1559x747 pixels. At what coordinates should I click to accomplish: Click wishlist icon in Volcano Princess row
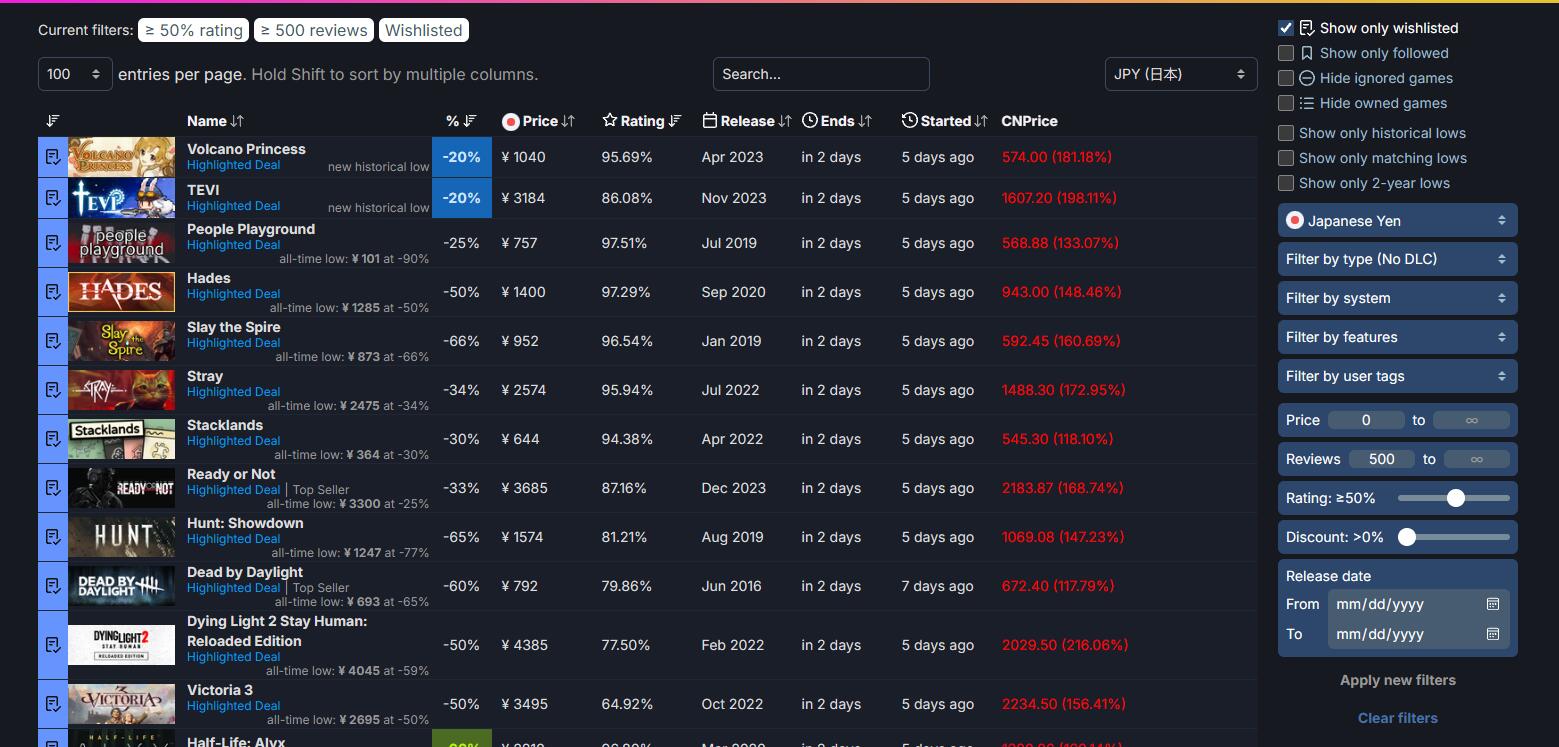52,157
